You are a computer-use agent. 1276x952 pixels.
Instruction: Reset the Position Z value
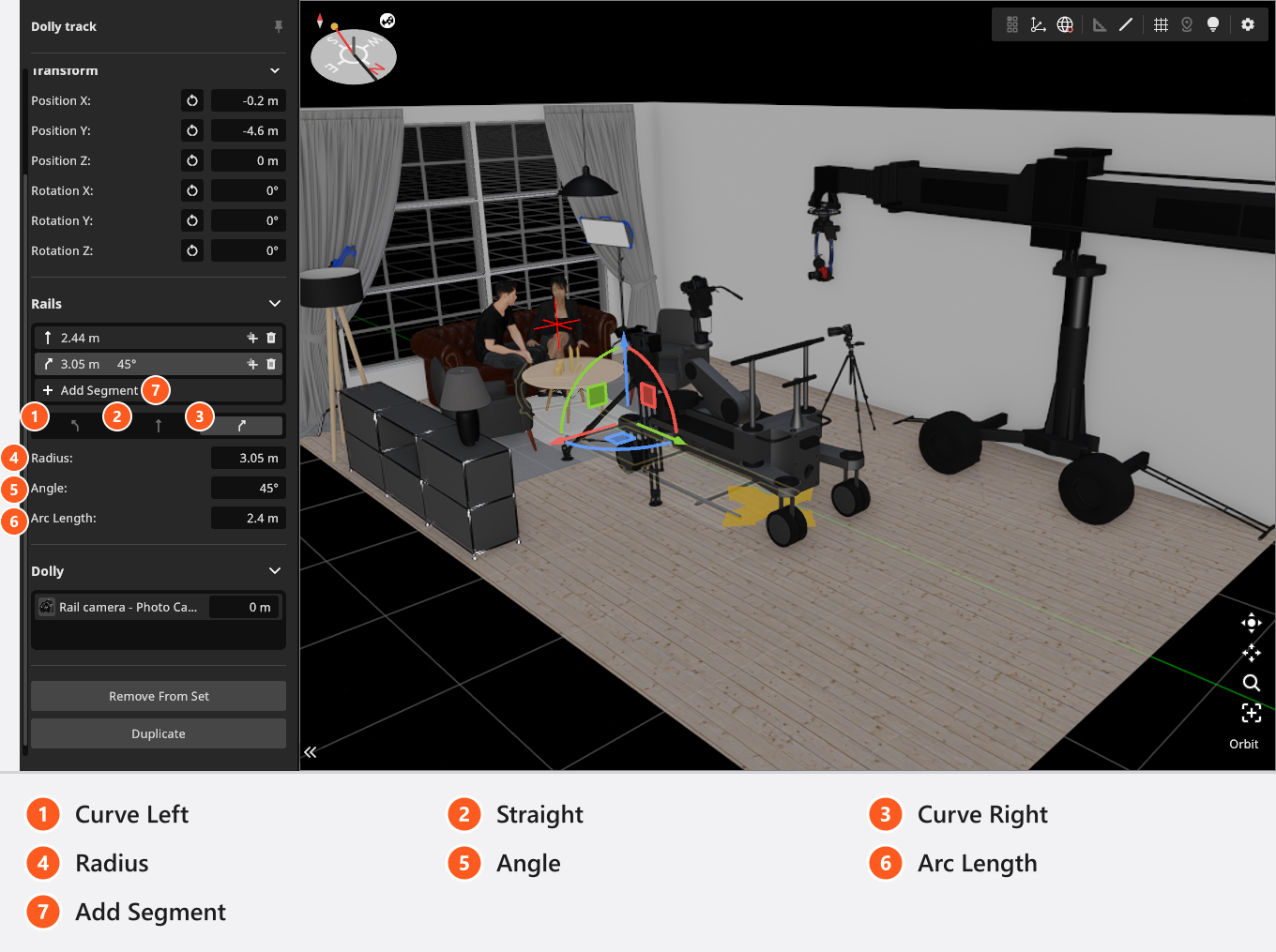click(x=192, y=160)
